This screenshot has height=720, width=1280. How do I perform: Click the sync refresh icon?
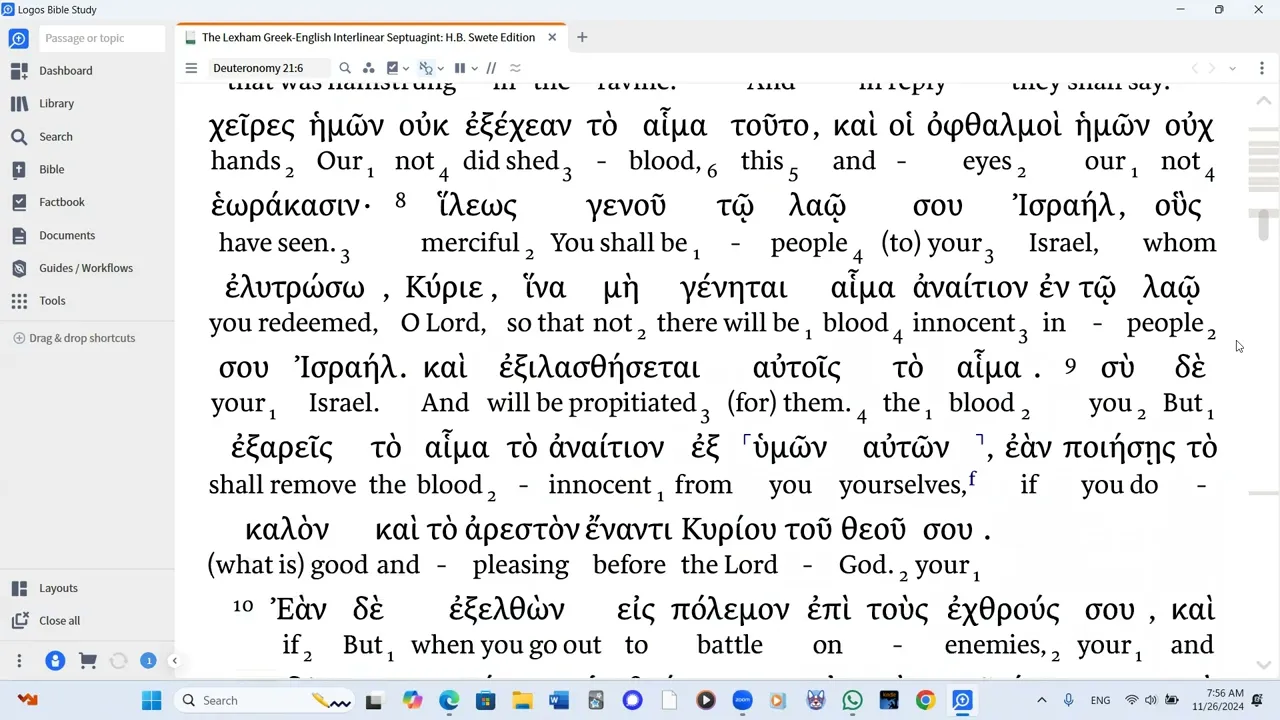pos(119,661)
